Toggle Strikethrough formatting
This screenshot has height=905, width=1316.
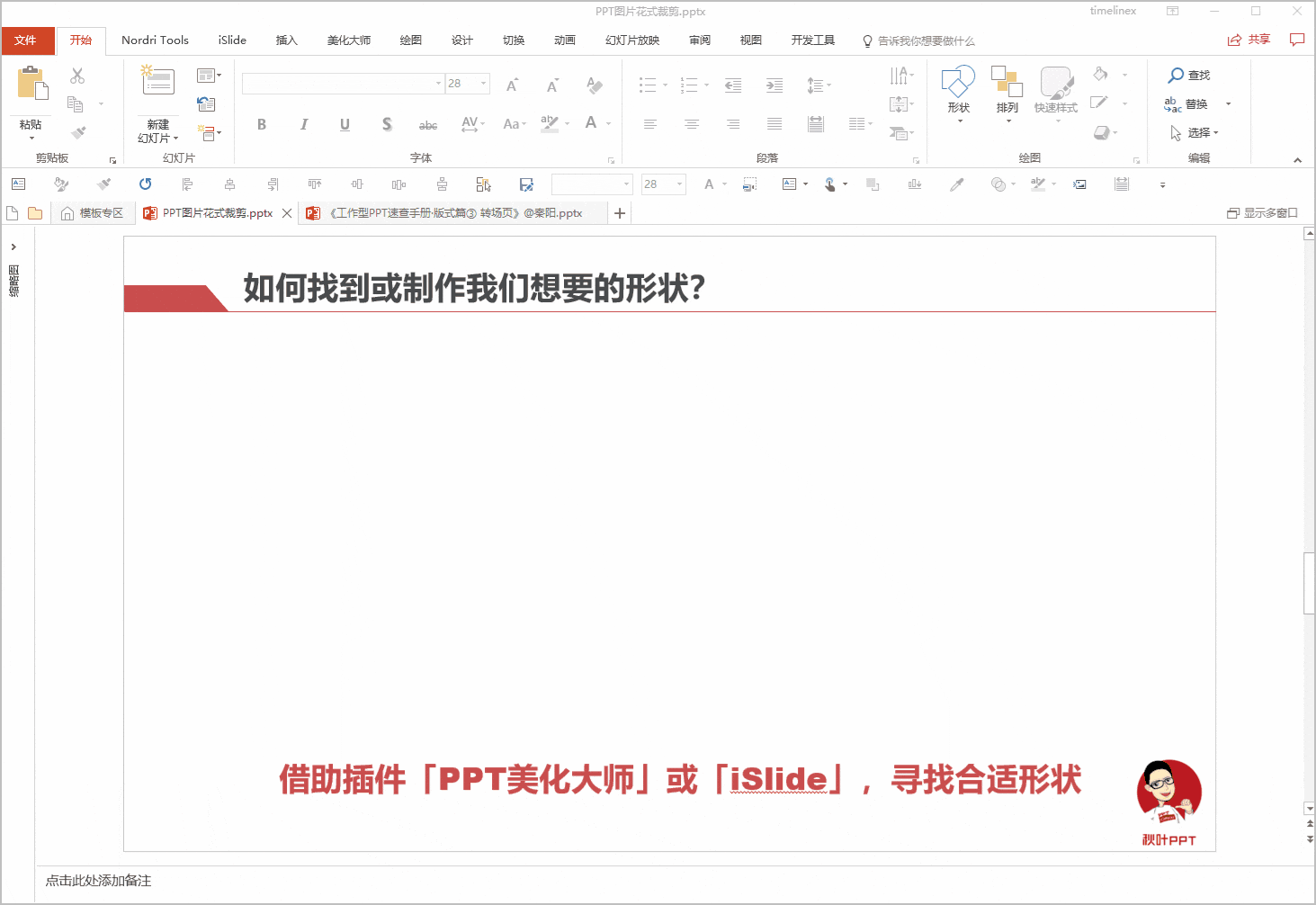[428, 124]
